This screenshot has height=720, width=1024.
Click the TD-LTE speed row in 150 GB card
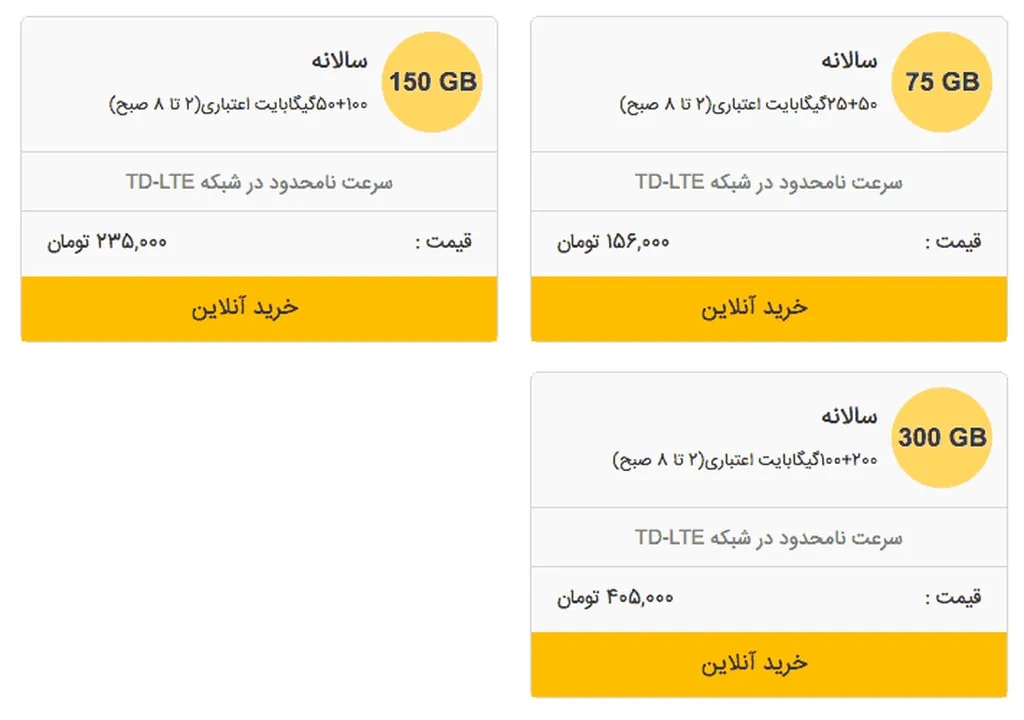point(259,182)
